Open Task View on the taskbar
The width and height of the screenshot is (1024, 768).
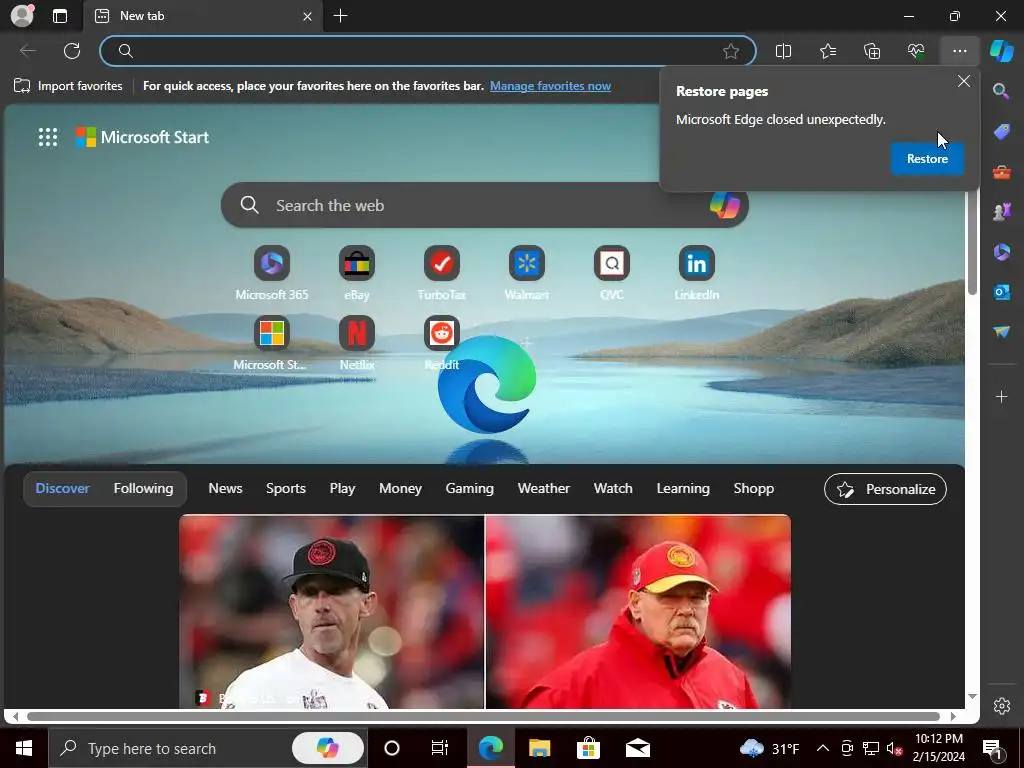[440, 748]
